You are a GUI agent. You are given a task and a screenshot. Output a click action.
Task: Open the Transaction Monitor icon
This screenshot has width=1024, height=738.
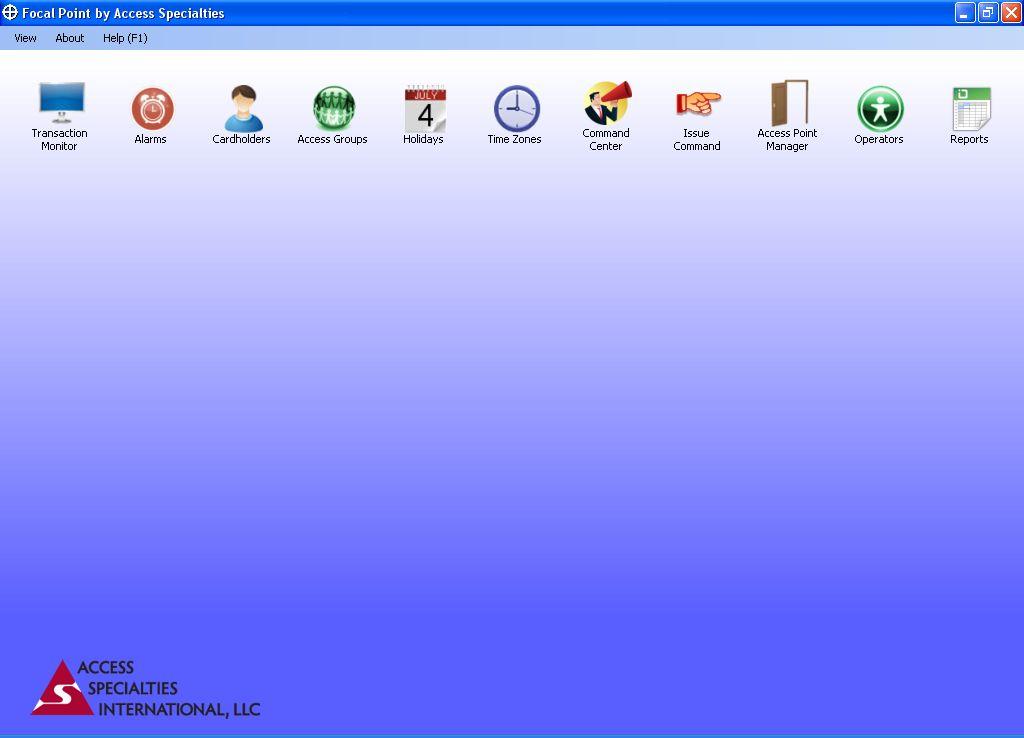click(x=61, y=103)
